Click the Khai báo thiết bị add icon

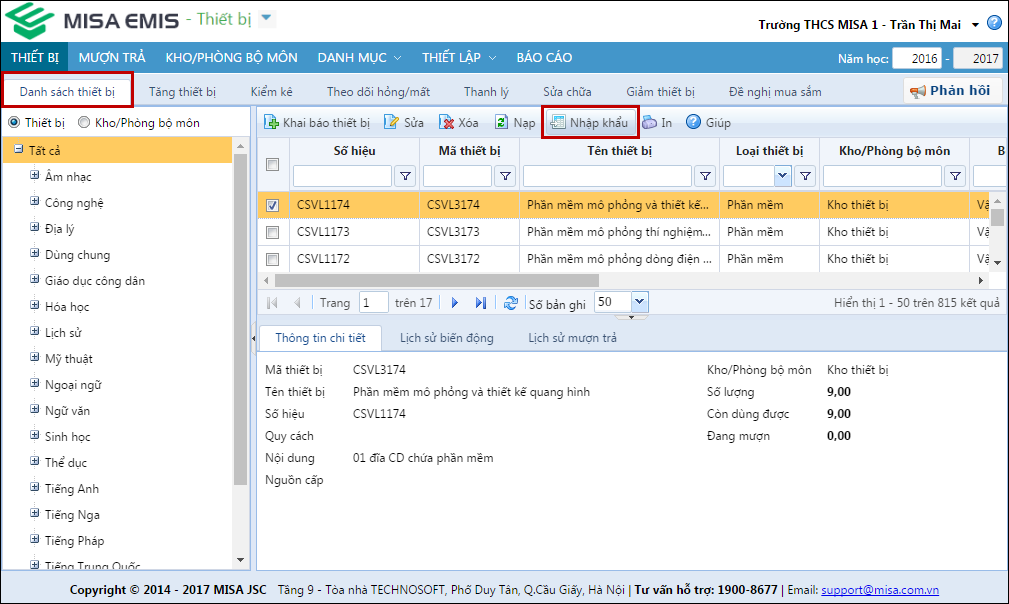(272, 122)
